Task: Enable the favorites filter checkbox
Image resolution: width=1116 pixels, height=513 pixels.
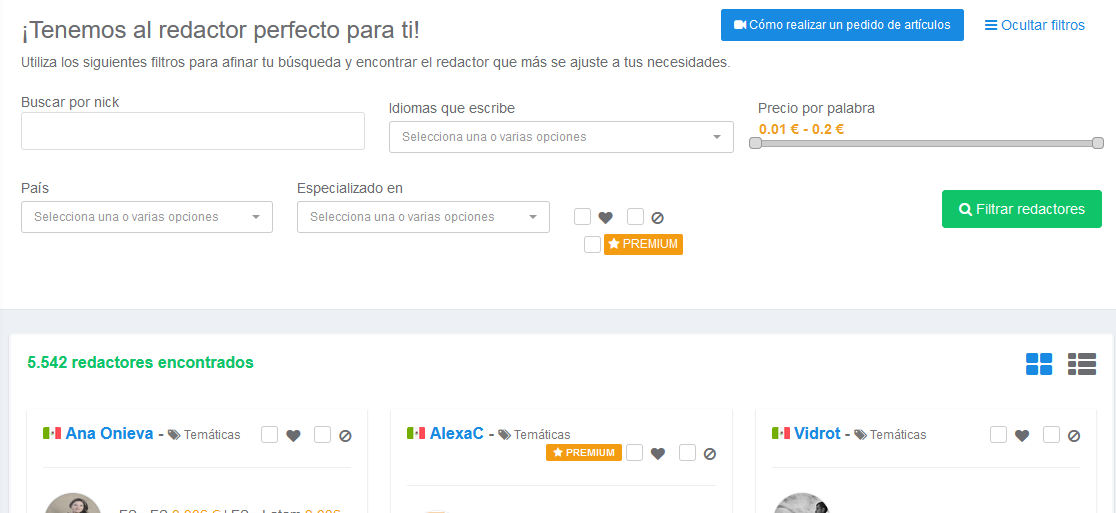Action: [582, 216]
